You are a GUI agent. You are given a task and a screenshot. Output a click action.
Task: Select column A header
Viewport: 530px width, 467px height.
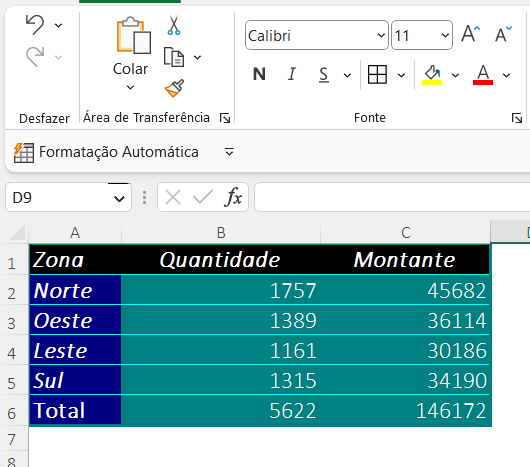tap(75, 232)
